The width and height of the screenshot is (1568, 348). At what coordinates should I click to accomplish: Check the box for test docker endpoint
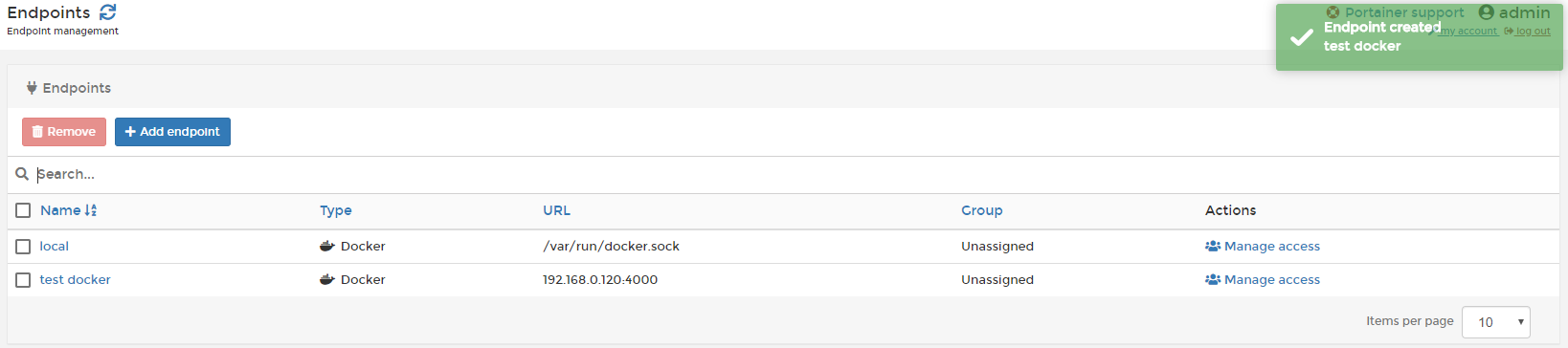point(23,280)
